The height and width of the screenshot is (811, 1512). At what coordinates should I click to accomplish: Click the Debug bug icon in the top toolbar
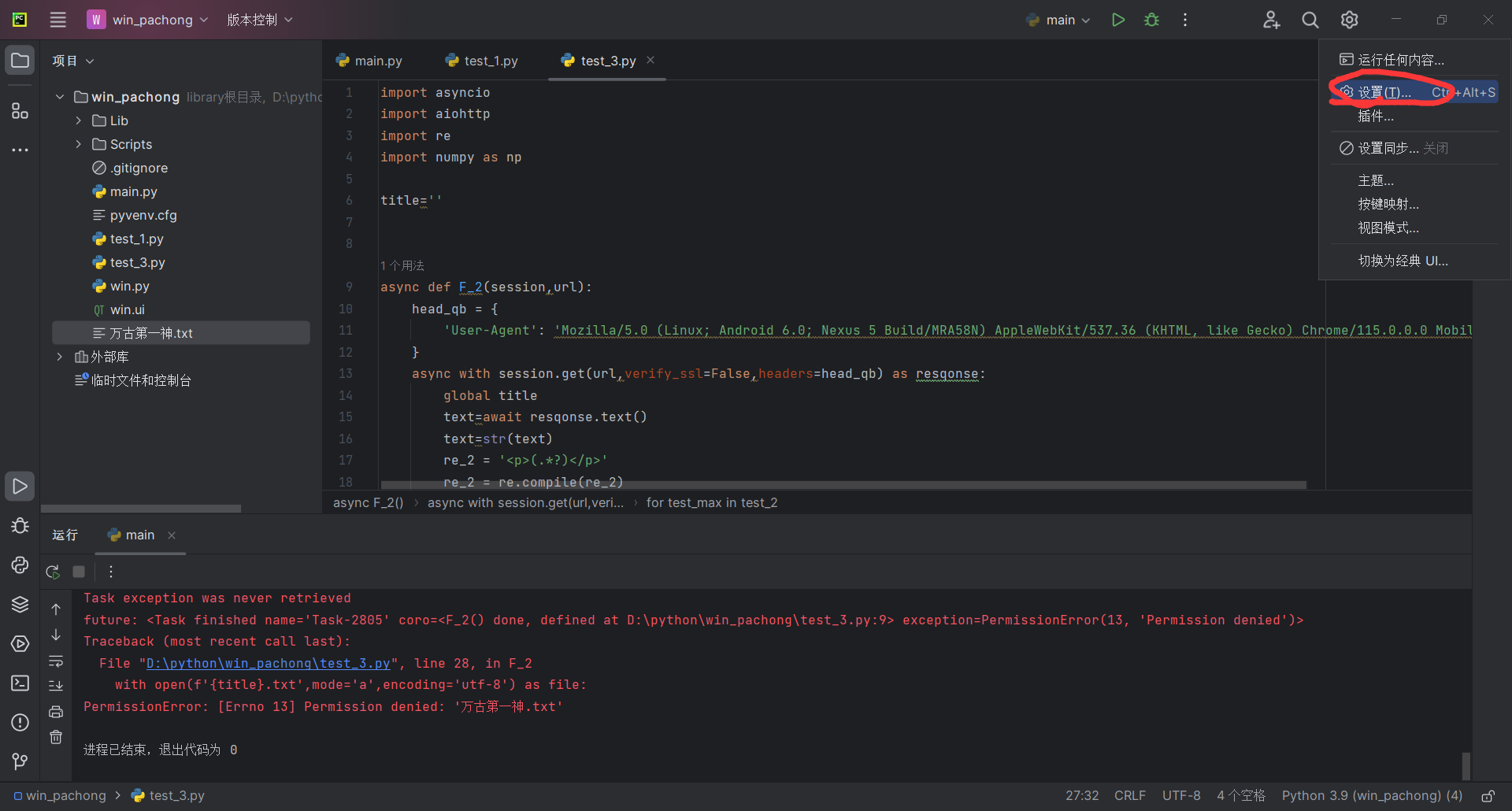pos(1151,20)
